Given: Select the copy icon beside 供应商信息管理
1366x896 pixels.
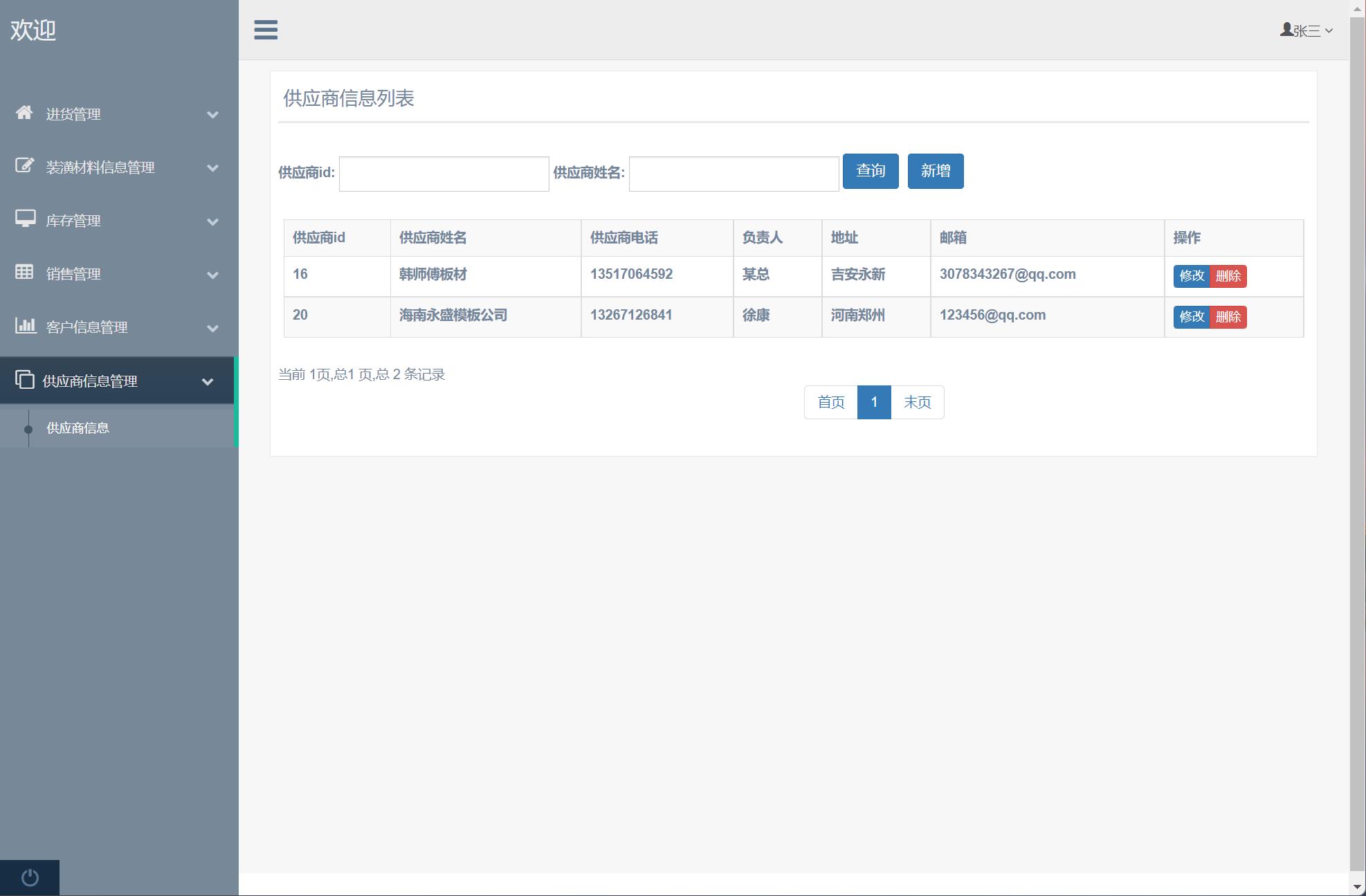Looking at the screenshot, I should click(25, 380).
